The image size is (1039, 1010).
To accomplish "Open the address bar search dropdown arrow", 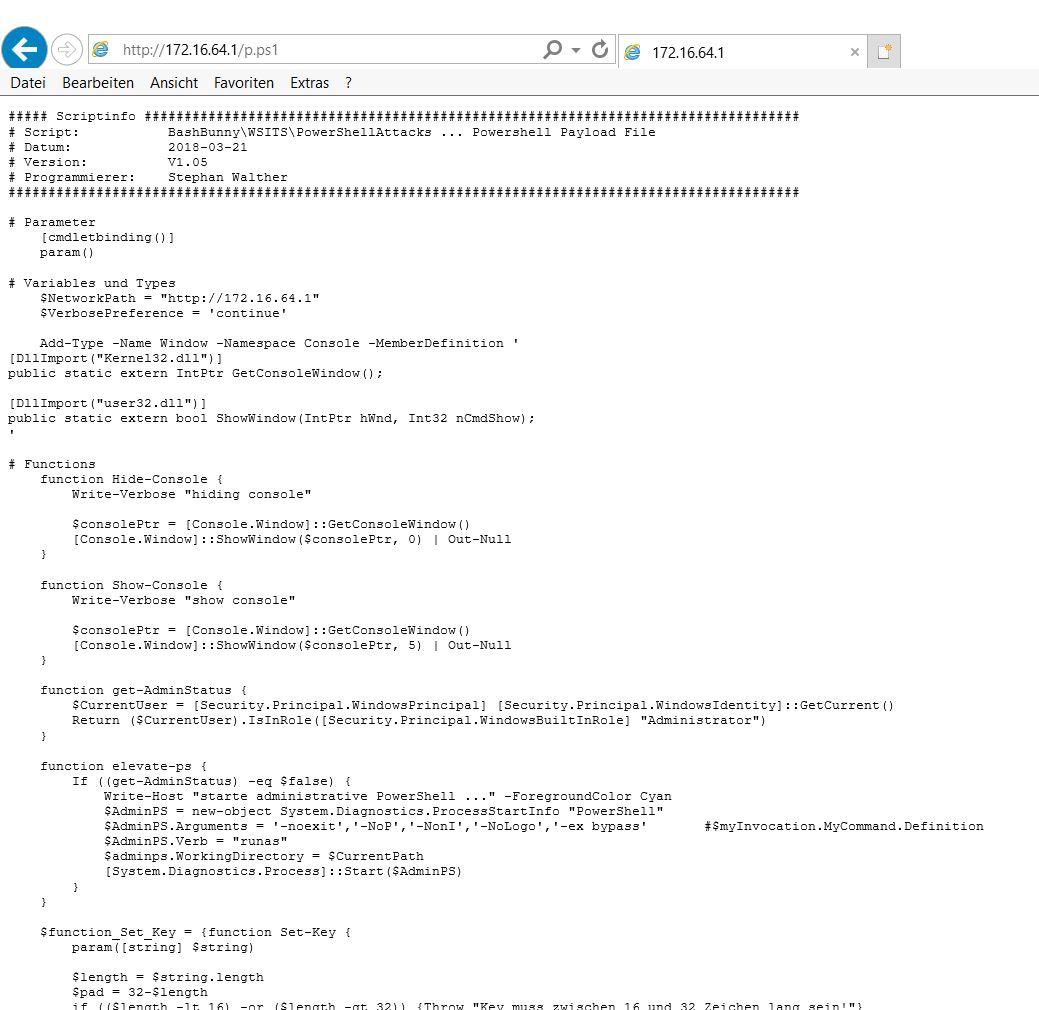I will point(576,50).
